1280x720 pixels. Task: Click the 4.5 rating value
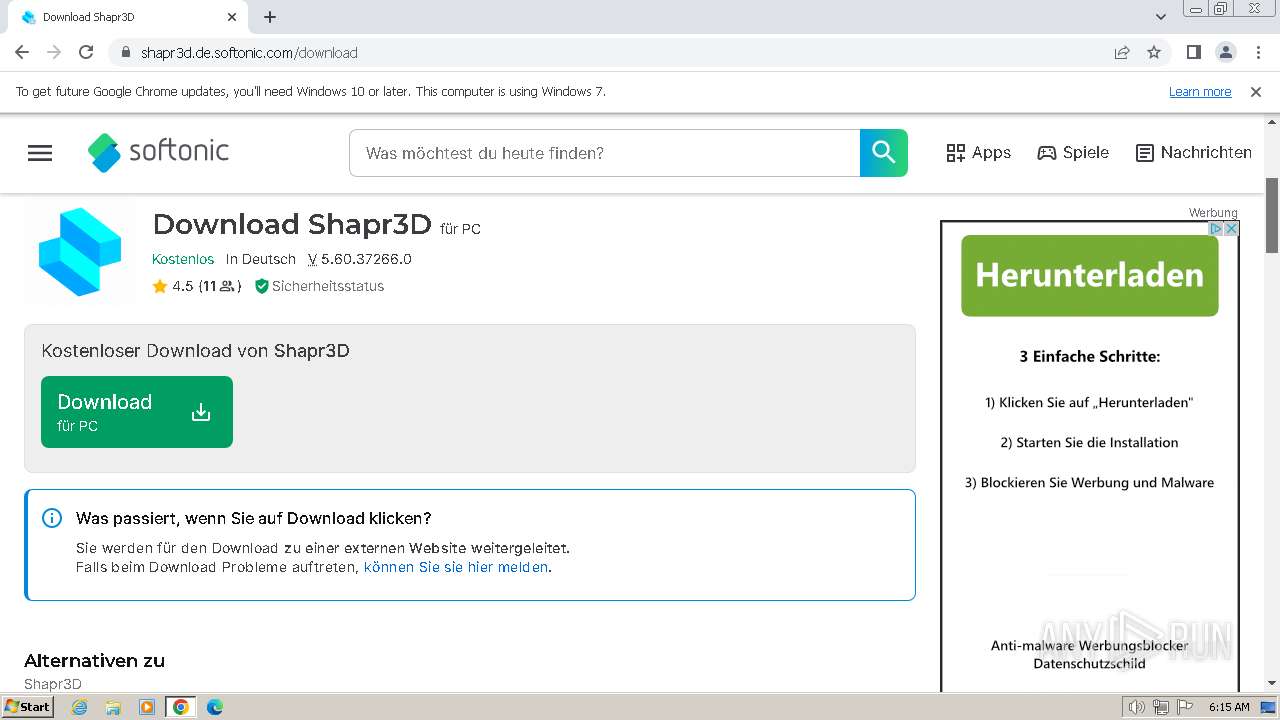tap(182, 286)
